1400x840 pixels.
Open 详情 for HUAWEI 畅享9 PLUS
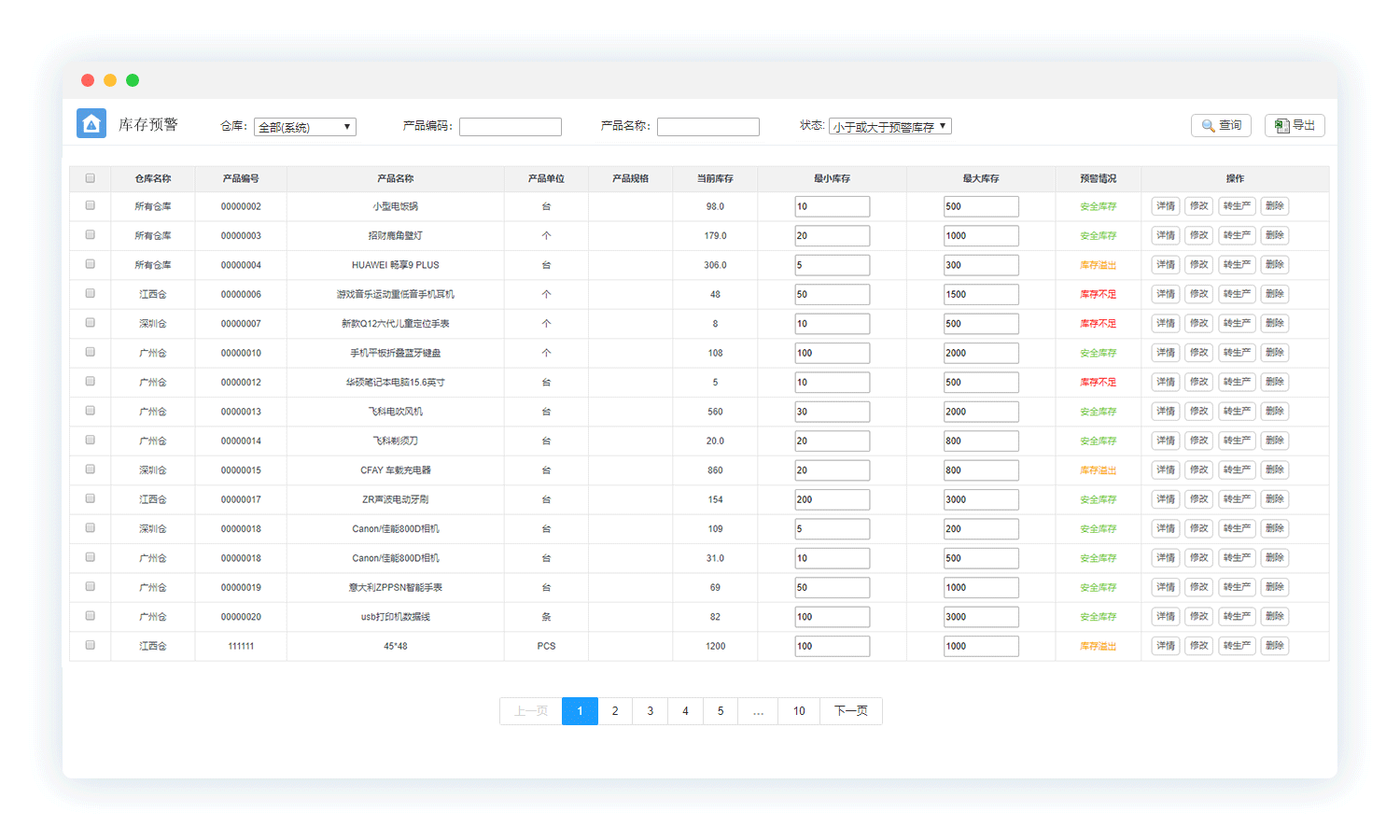(1166, 265)
